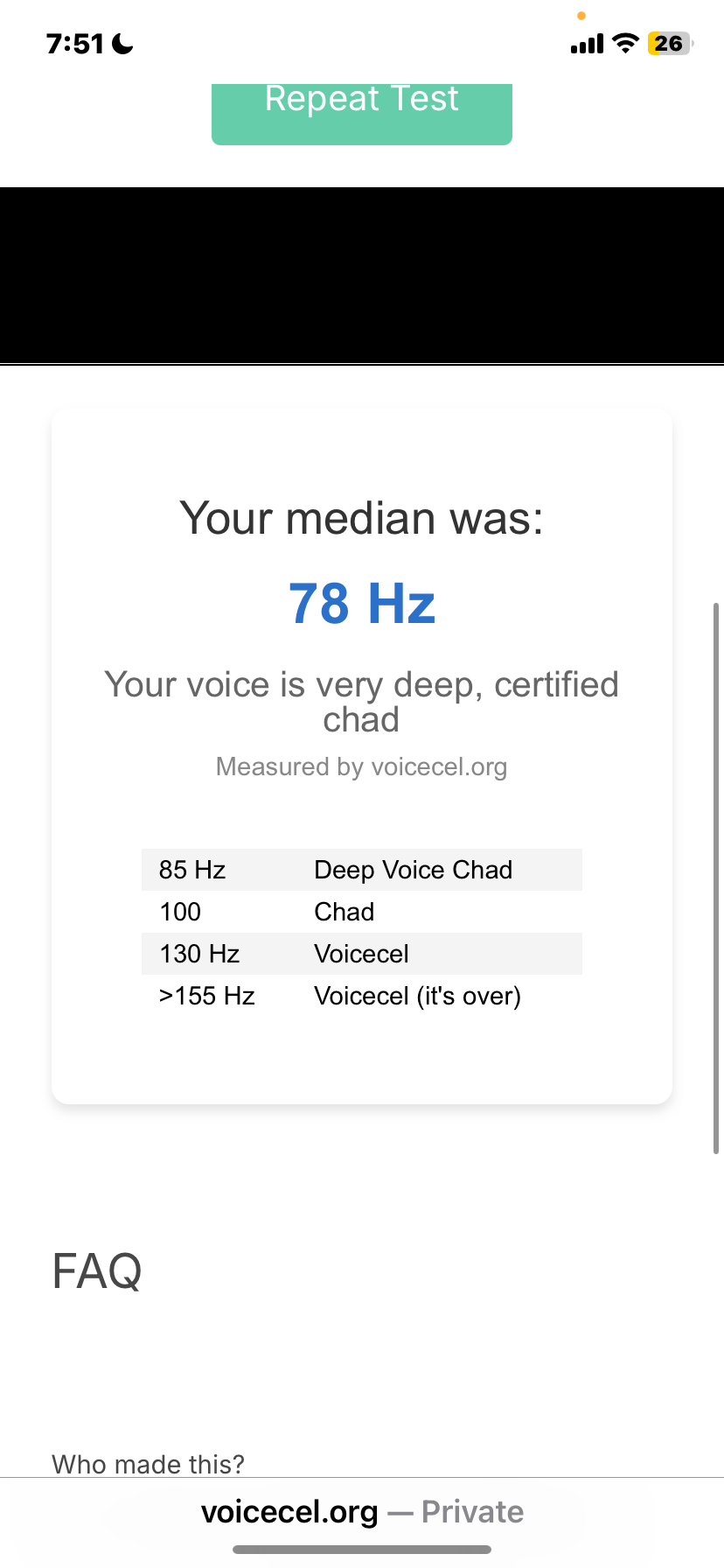Select the 100 Chad table row

click(362, 912)
